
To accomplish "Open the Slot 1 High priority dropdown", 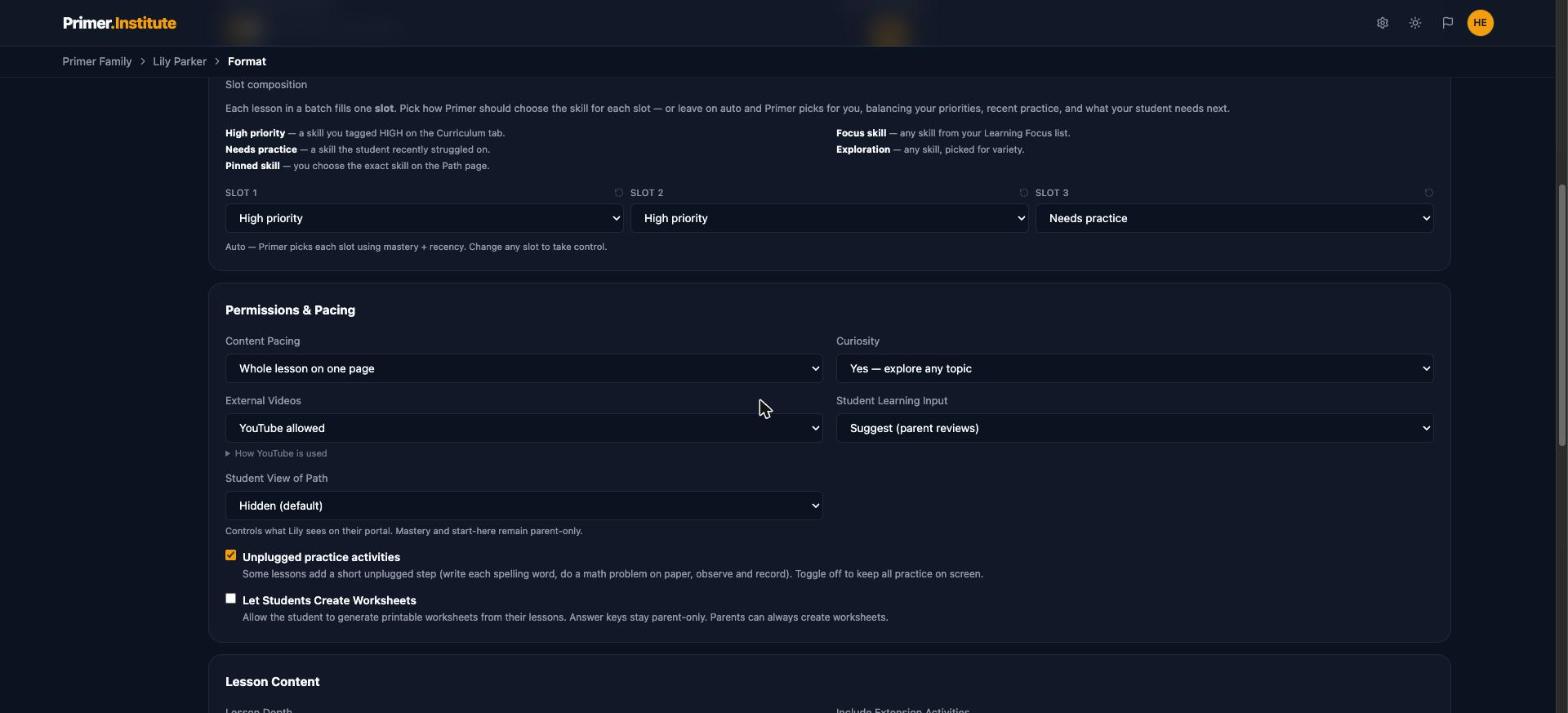I will [424, 218].
